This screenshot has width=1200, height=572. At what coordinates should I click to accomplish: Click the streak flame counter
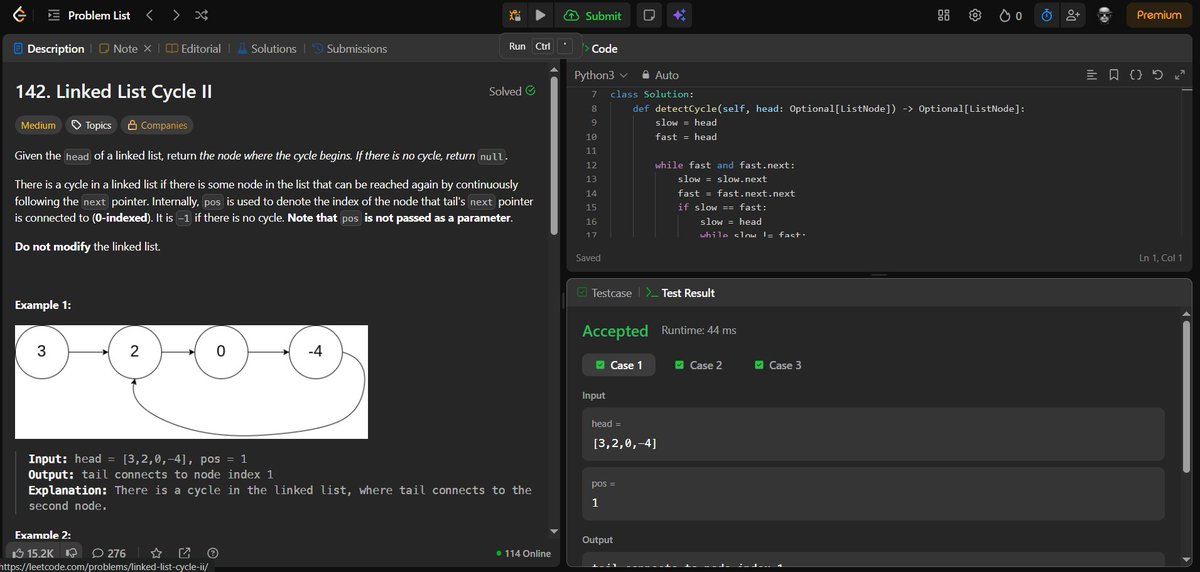pos(1010,15)
